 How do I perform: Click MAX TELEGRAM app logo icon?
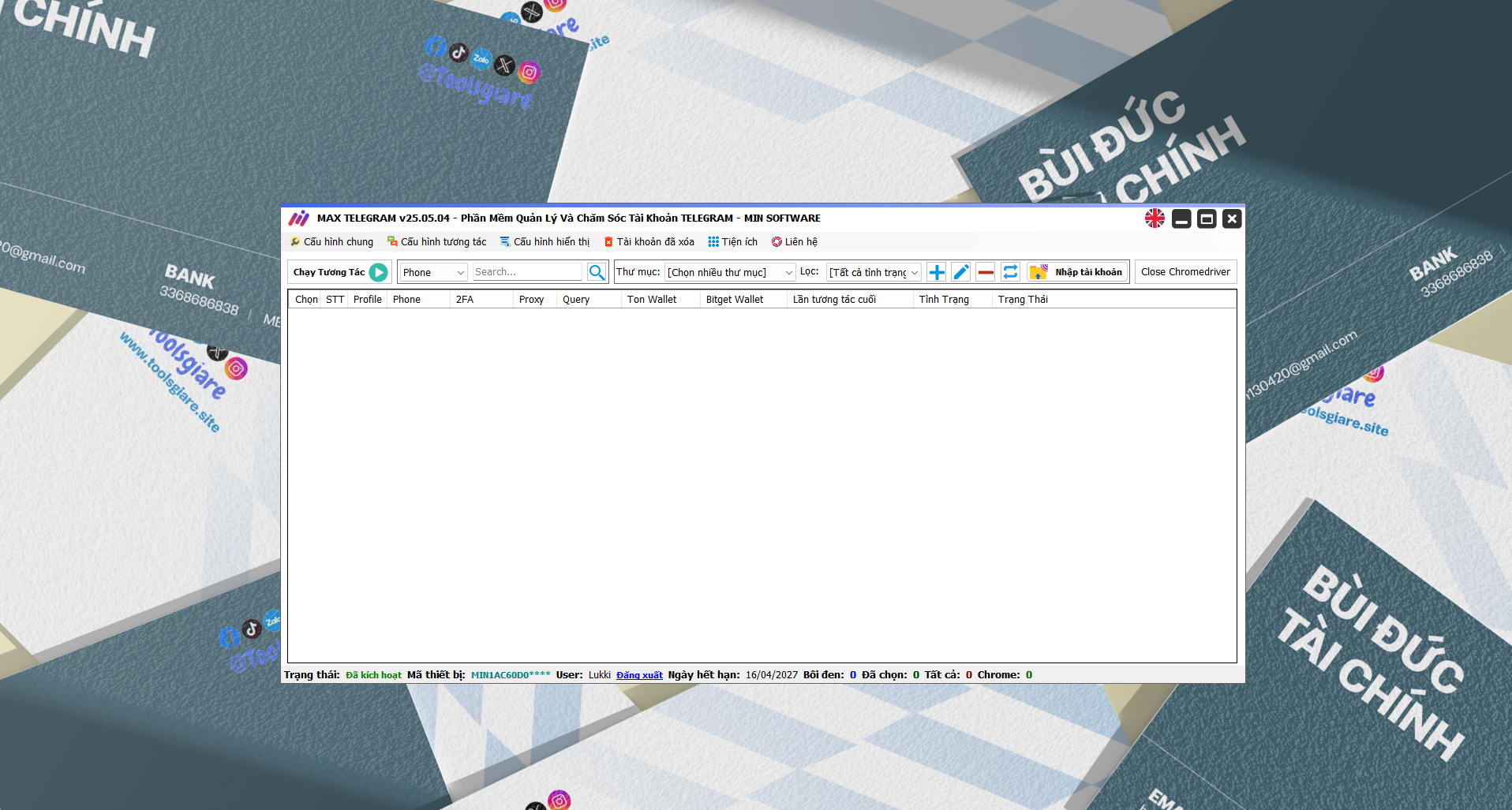(x=298, y=218)
